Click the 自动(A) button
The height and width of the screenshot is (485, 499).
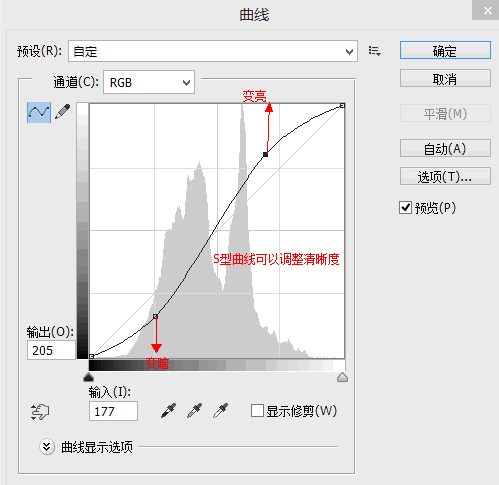pyautogui.click(x=445, y=148)
